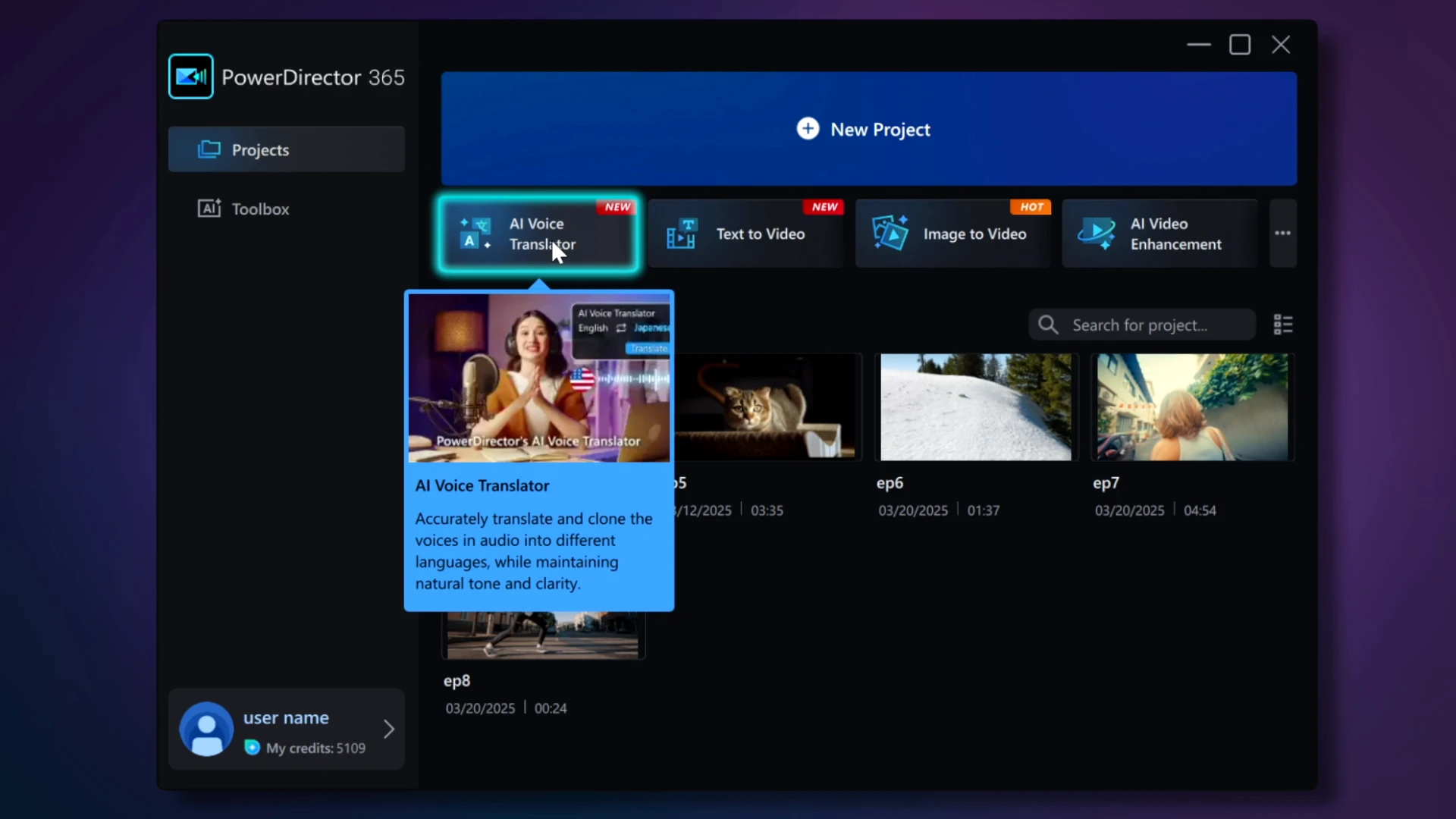Click the Text to Video icon
Viewport: 1456px width, 819px height.
(x=681, y=234)
